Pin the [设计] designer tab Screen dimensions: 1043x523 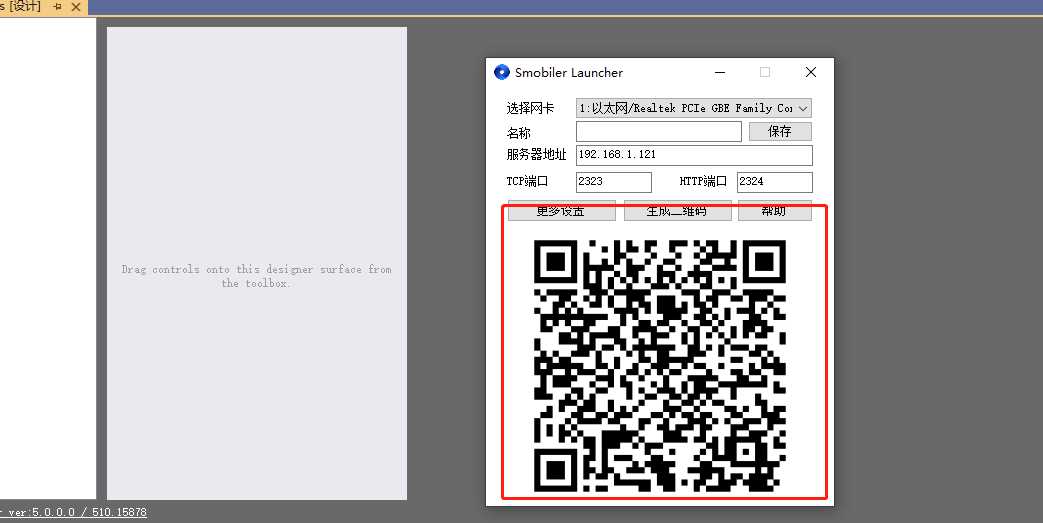(58, 7)
